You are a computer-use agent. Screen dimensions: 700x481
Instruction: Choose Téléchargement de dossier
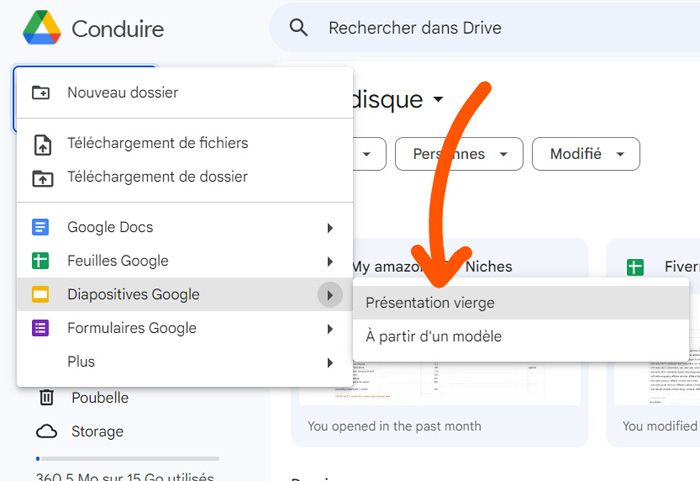[x=185, y=177]
